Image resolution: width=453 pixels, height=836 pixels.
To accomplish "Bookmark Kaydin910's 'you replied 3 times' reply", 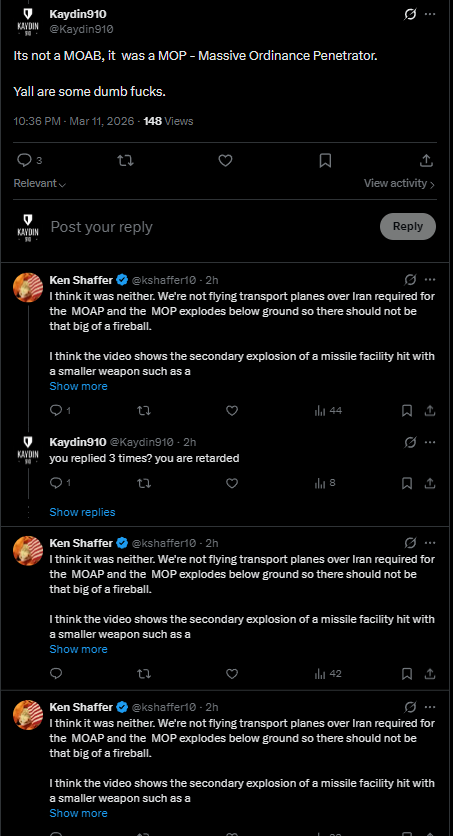I will [407, 483].
